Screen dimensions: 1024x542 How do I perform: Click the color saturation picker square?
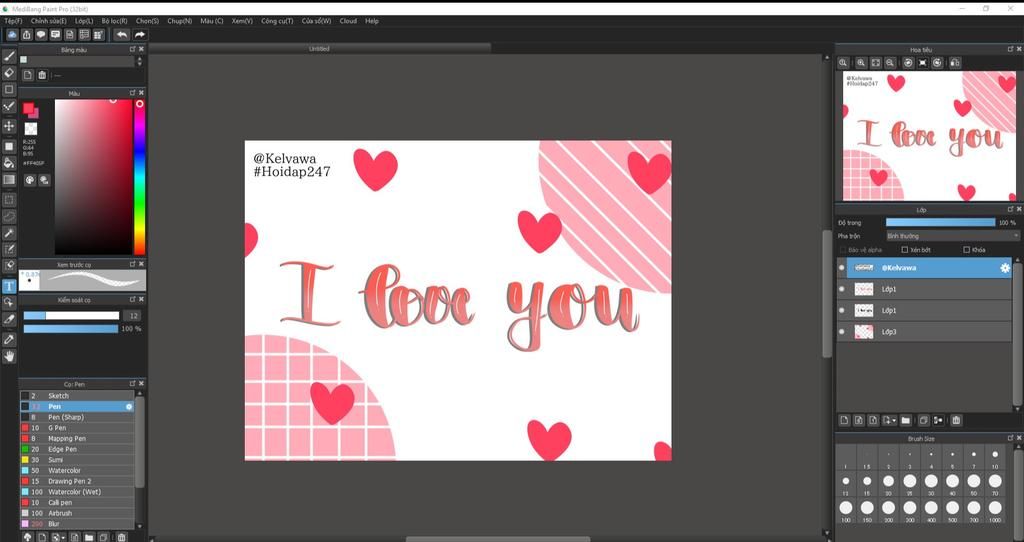click(x=93, y=177)
